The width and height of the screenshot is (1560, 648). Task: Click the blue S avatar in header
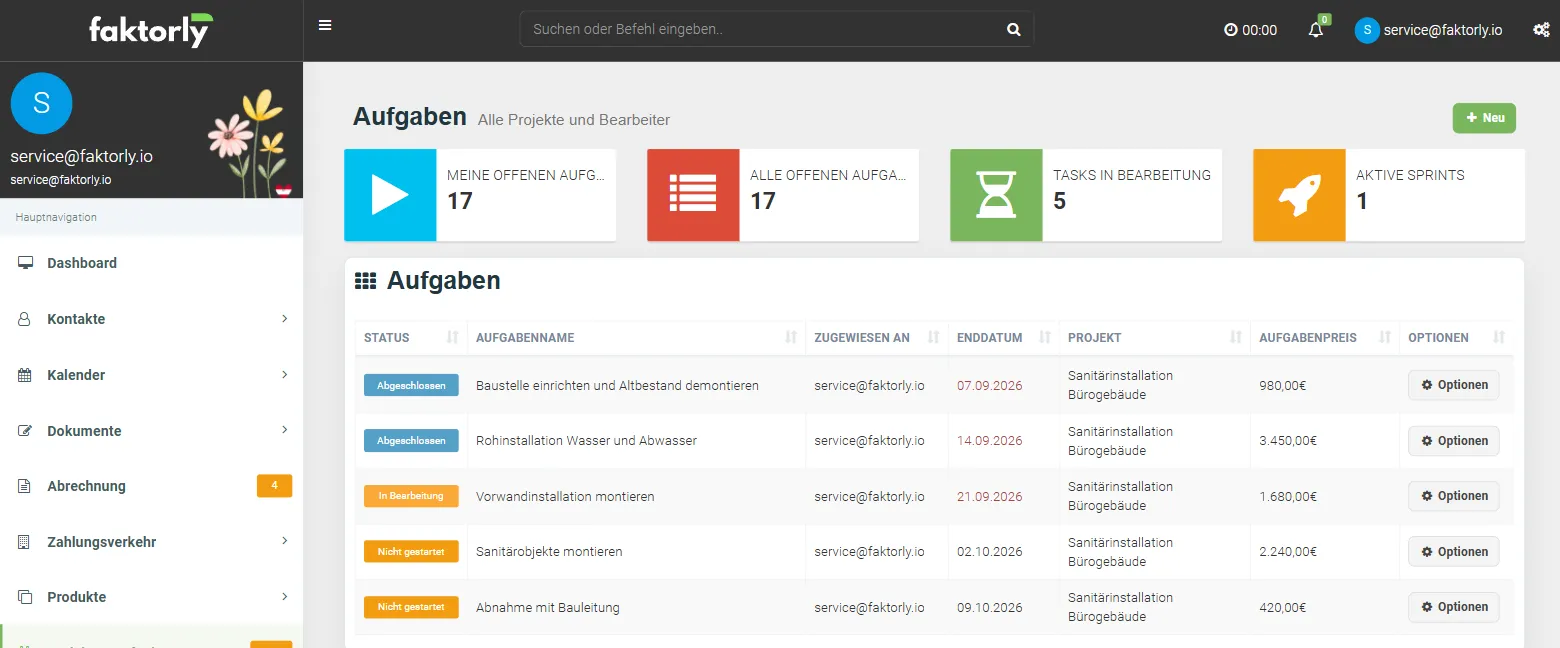1367,30
